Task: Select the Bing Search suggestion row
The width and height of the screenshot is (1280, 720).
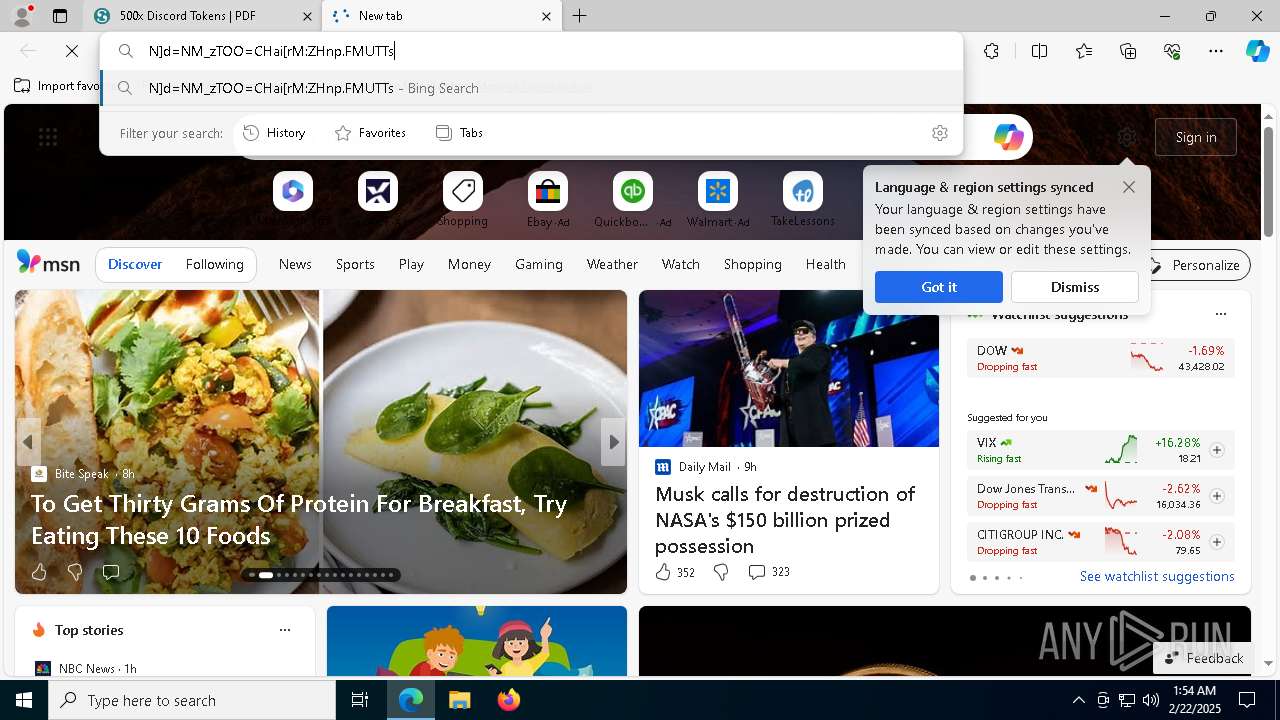Action: pos(532,88)
